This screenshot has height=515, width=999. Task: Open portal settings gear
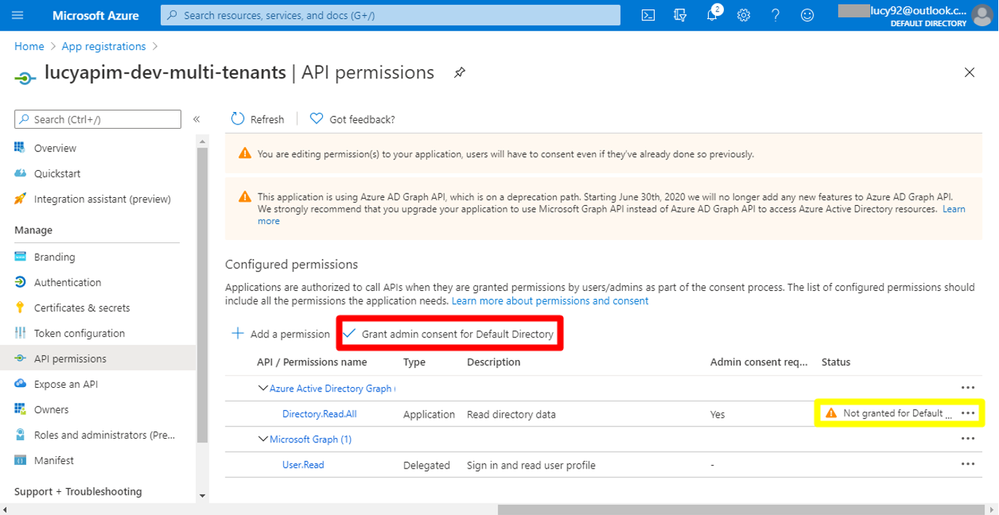pos(744,16)
